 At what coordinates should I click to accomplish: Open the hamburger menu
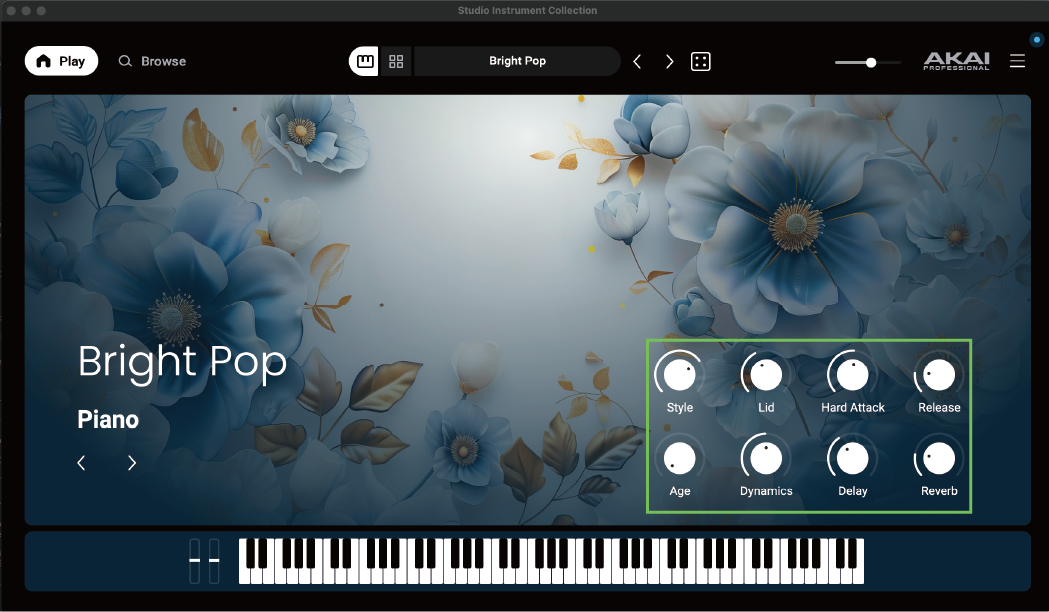1017,61
